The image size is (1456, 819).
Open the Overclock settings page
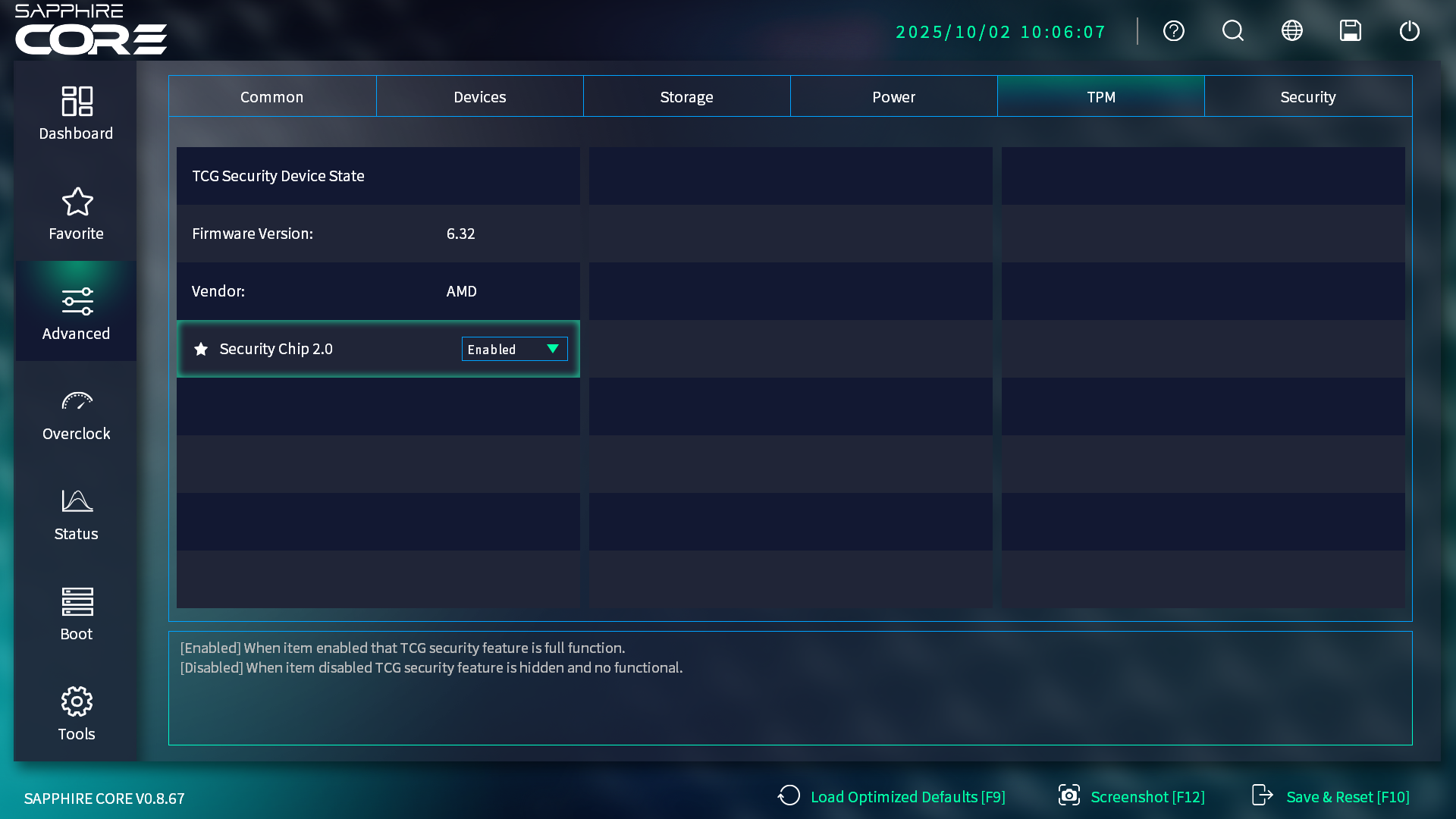(76, 414)
